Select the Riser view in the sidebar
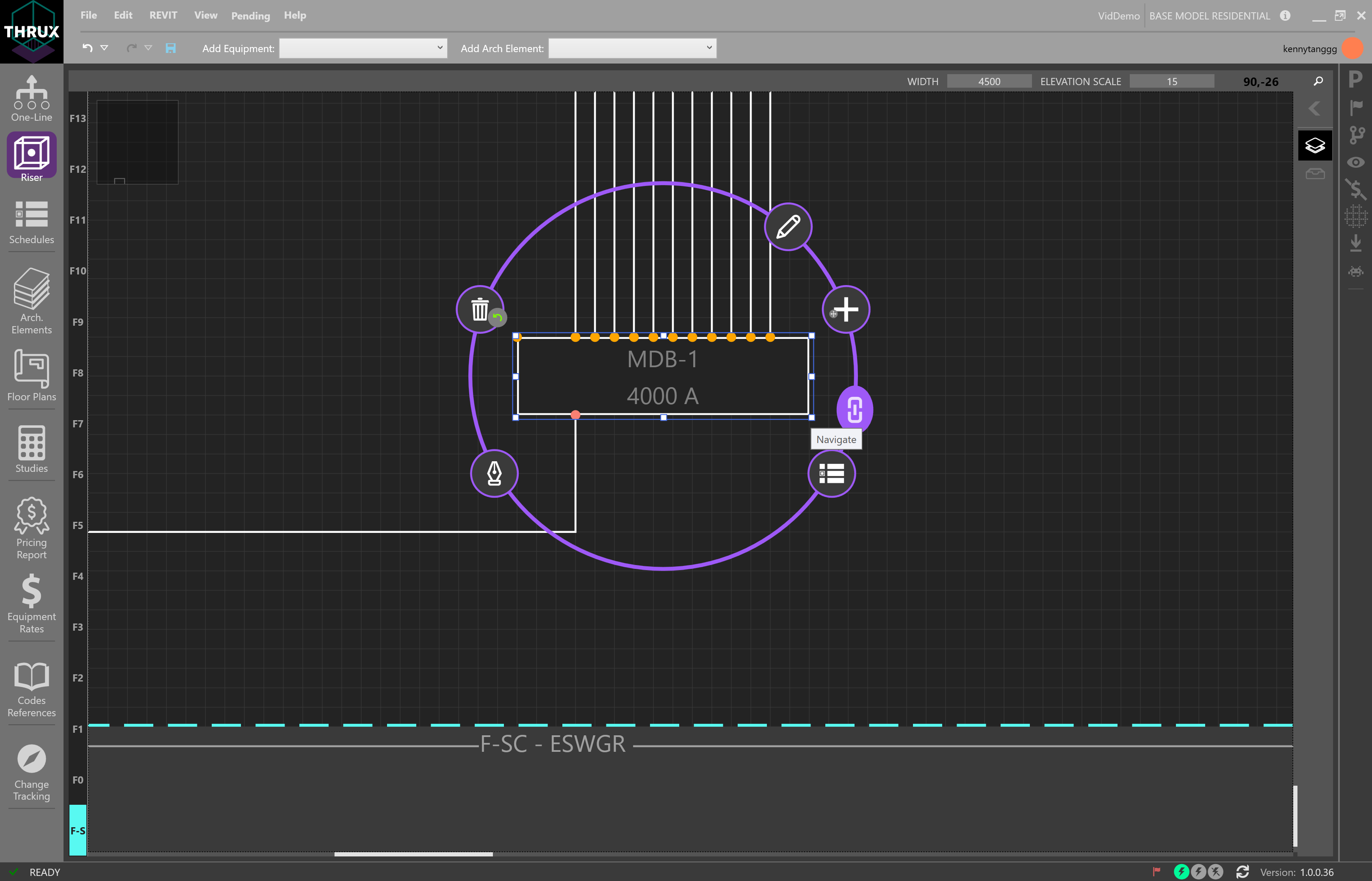Screen dimensions: 1372x881 pos(31,155)
